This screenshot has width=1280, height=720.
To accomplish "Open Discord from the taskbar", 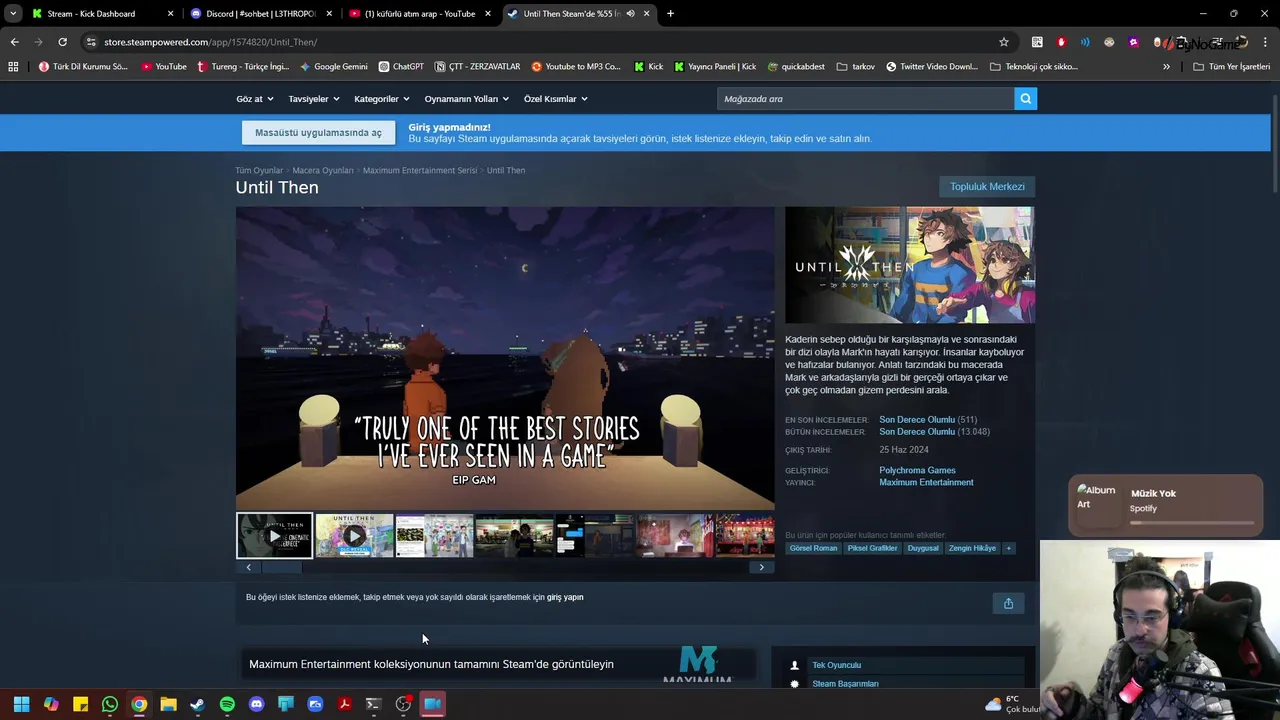I will [256, 704].
